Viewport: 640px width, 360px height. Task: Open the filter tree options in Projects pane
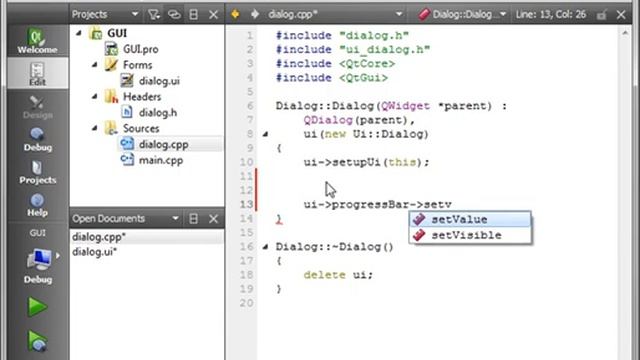[x=154, y=15]
